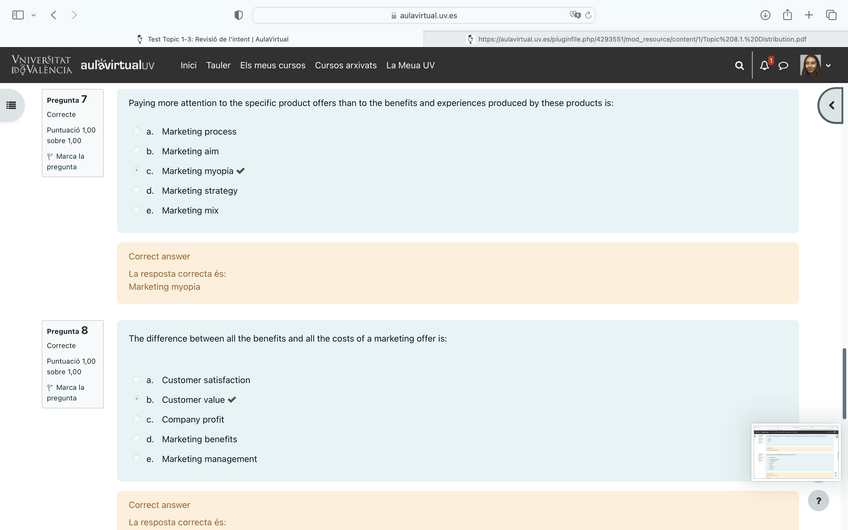Click the Safari share icon
This screenshot has width=848, height=530.
pyautogui.click(x=787, y=15)
